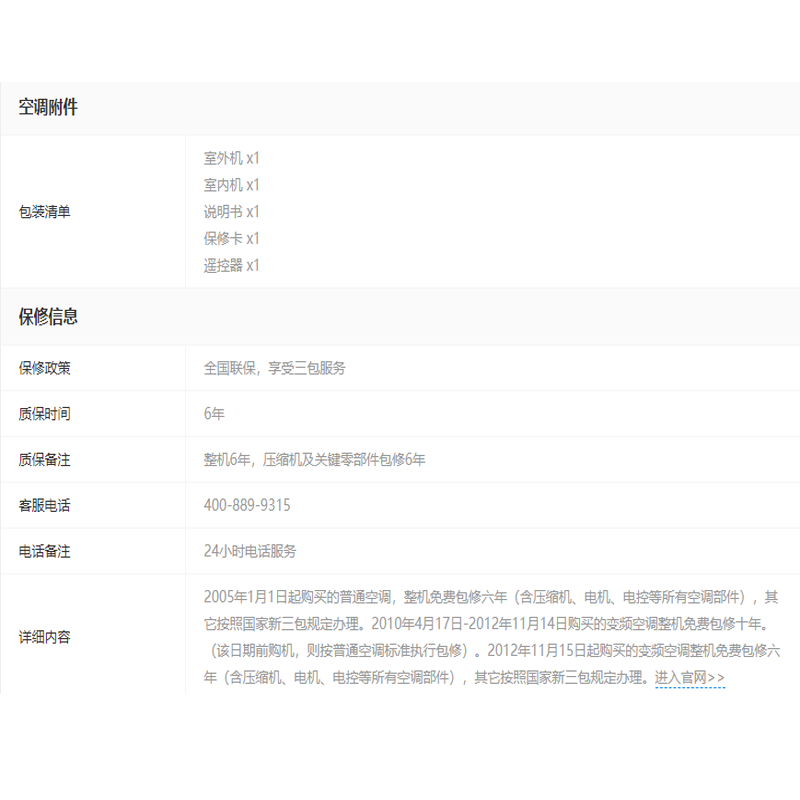Select the 24小时电话服务 value
Image resolution: width=800 pixels, height=800 pixels.
(x=250, y=551)
